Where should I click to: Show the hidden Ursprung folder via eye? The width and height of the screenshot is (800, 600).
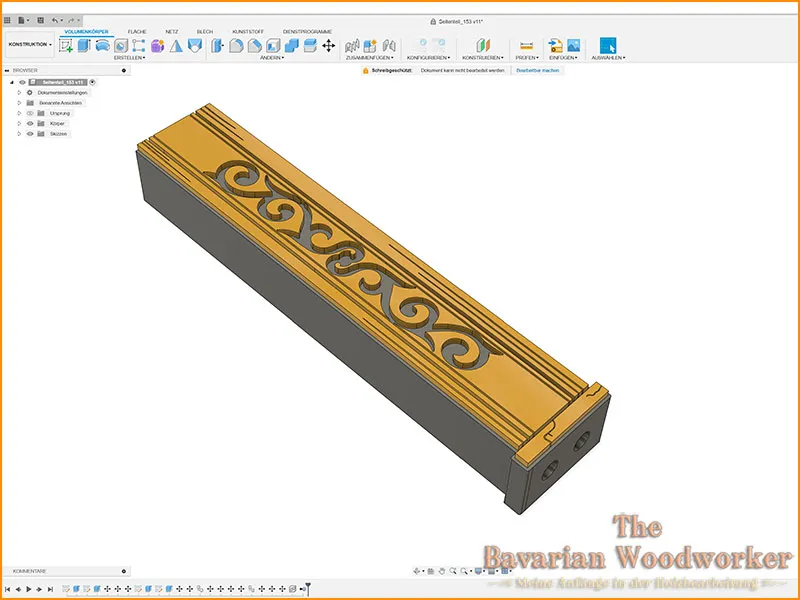click(x=30, y=113)
